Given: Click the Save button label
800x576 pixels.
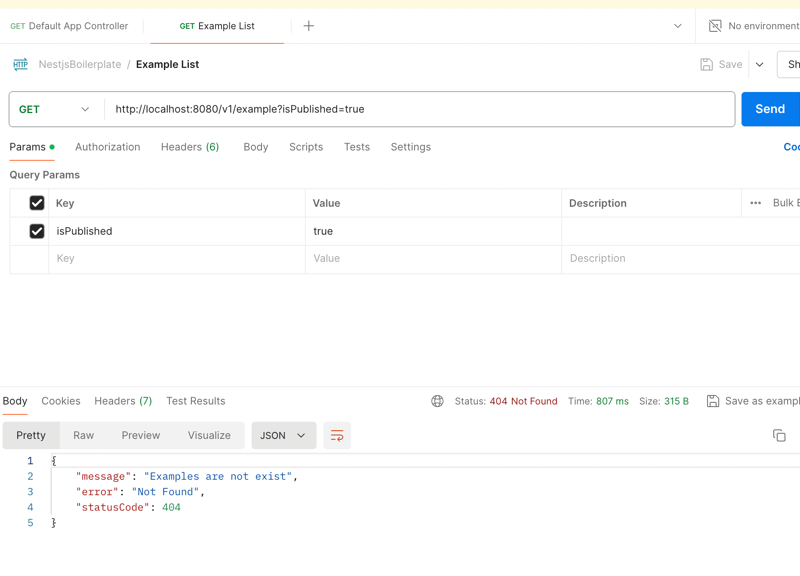Looking at the screenshot, I should click(x=730, y=64).
